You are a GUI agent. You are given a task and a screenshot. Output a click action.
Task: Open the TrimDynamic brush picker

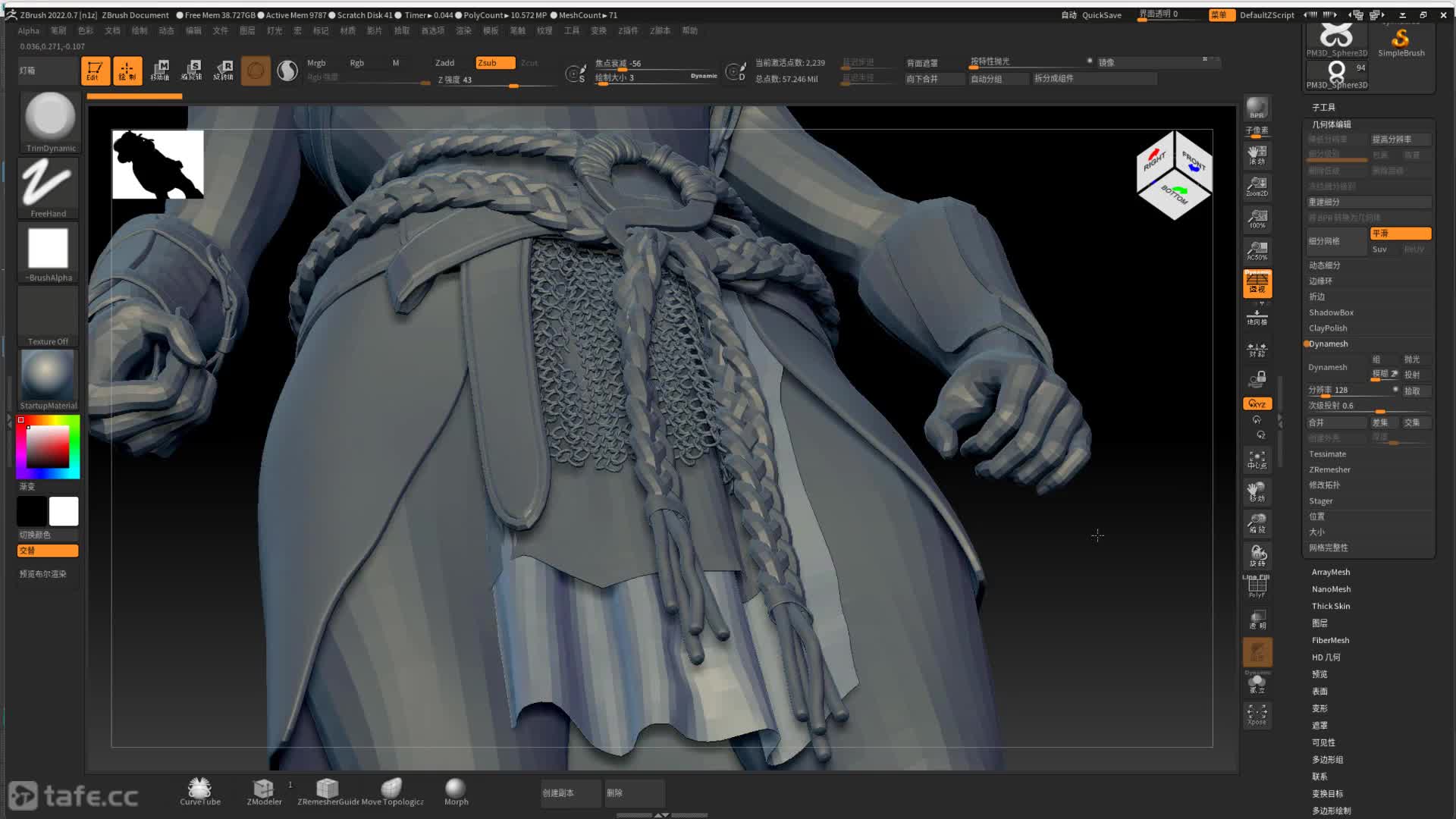(x=50, y=122)
